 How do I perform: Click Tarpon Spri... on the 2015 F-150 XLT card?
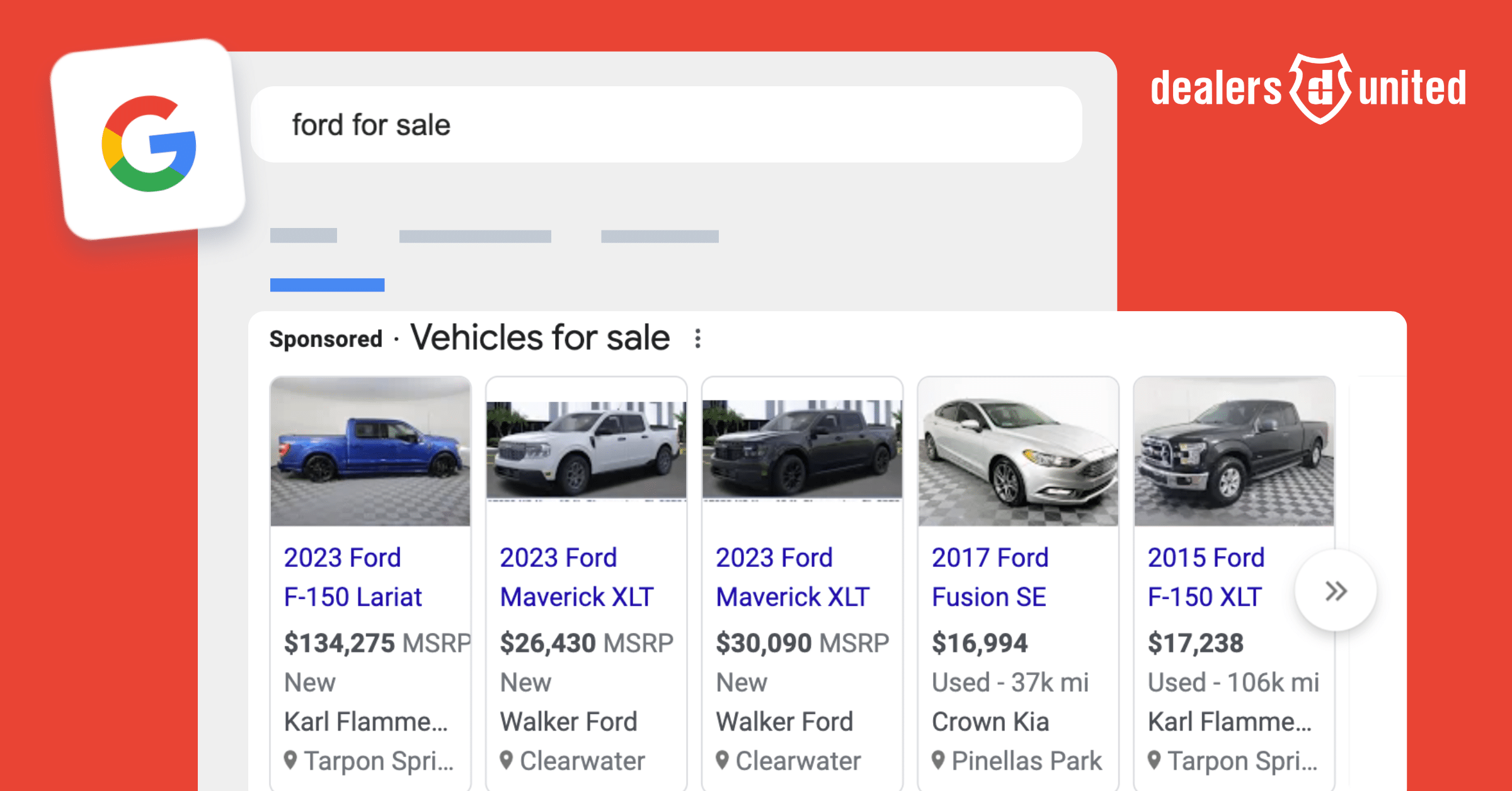[1243, 761]
